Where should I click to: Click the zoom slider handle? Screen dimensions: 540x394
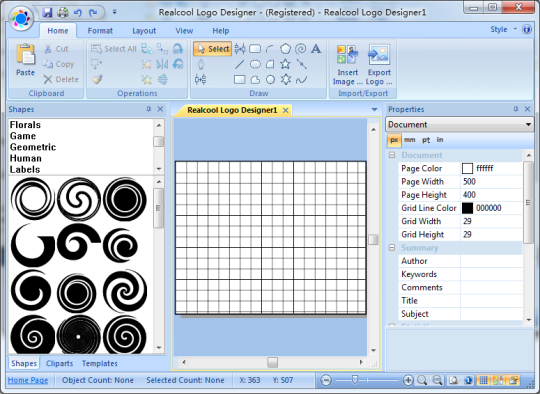point(354,380)
